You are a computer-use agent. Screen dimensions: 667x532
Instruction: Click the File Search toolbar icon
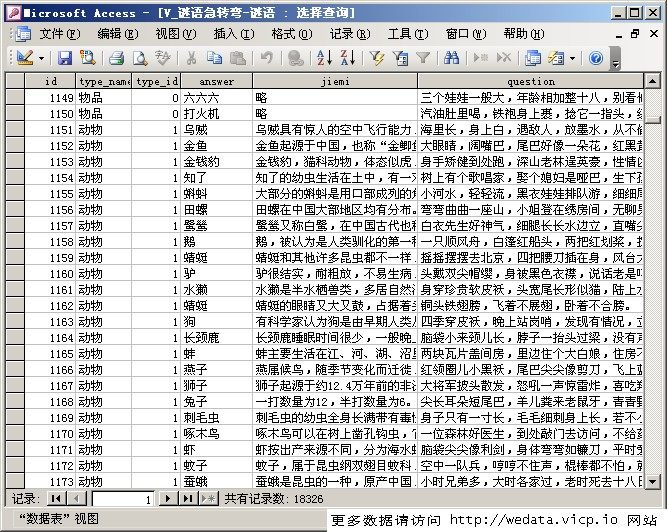coord(88,58)
